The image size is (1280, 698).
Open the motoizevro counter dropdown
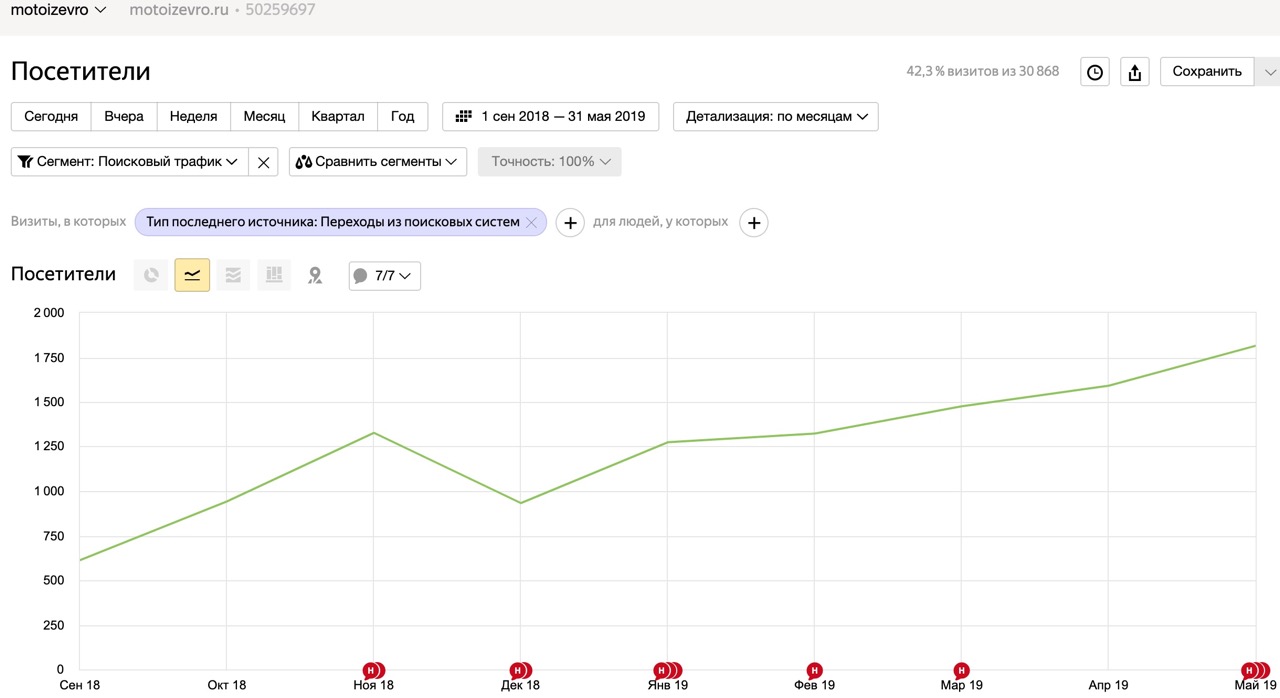pyautogui.click(x=58, y=10)
